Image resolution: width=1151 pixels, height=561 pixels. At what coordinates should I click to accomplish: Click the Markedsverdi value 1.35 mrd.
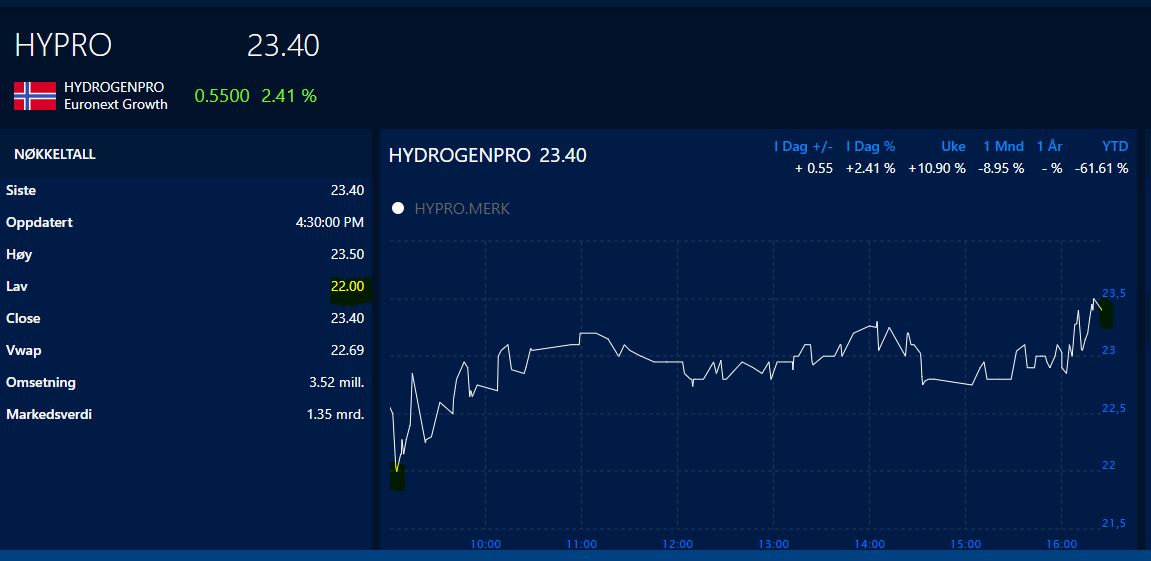(x=335, y=414)
